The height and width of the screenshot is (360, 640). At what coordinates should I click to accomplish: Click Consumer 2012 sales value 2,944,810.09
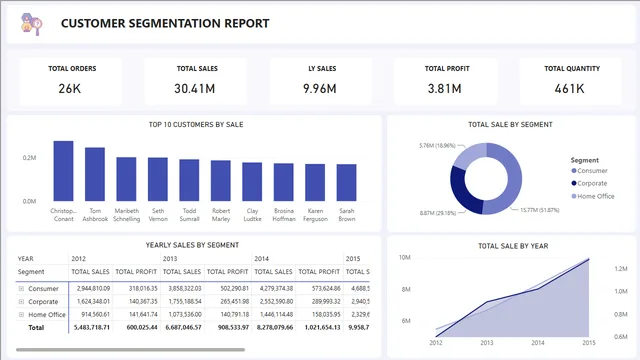point(93,289)
